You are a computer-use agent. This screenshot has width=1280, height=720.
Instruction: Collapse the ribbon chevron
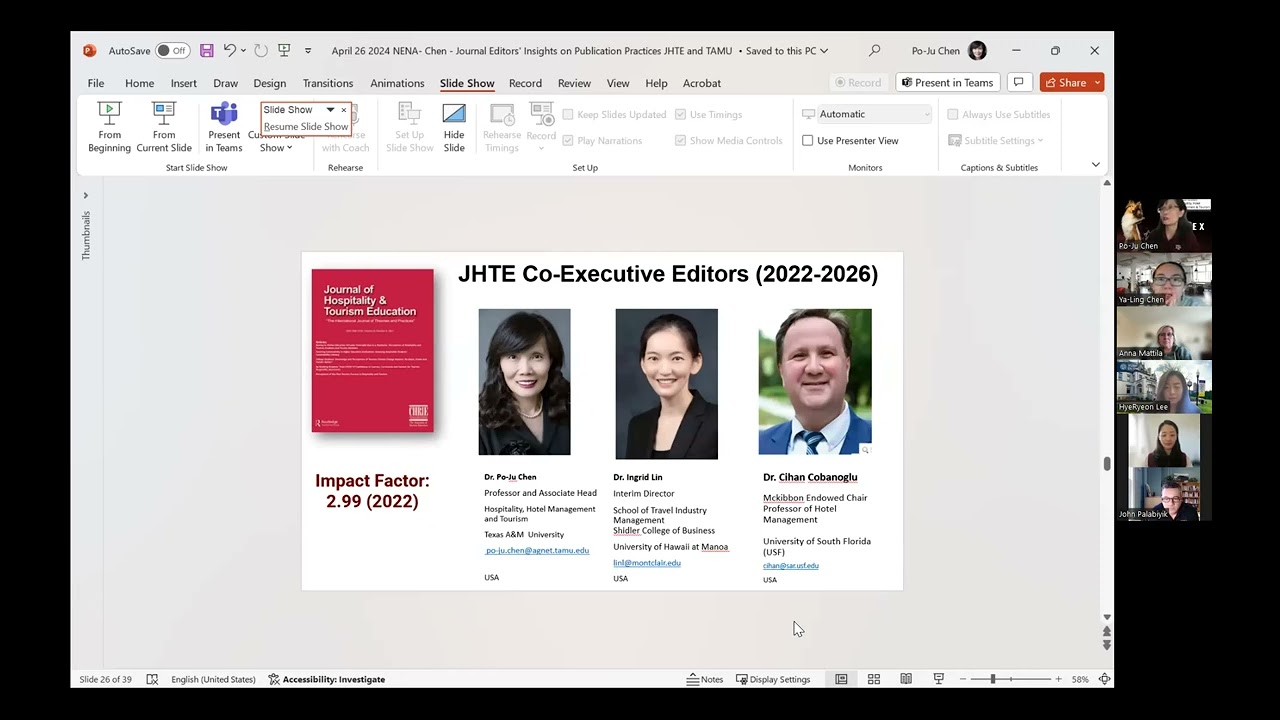click(x=1095, y=165)
